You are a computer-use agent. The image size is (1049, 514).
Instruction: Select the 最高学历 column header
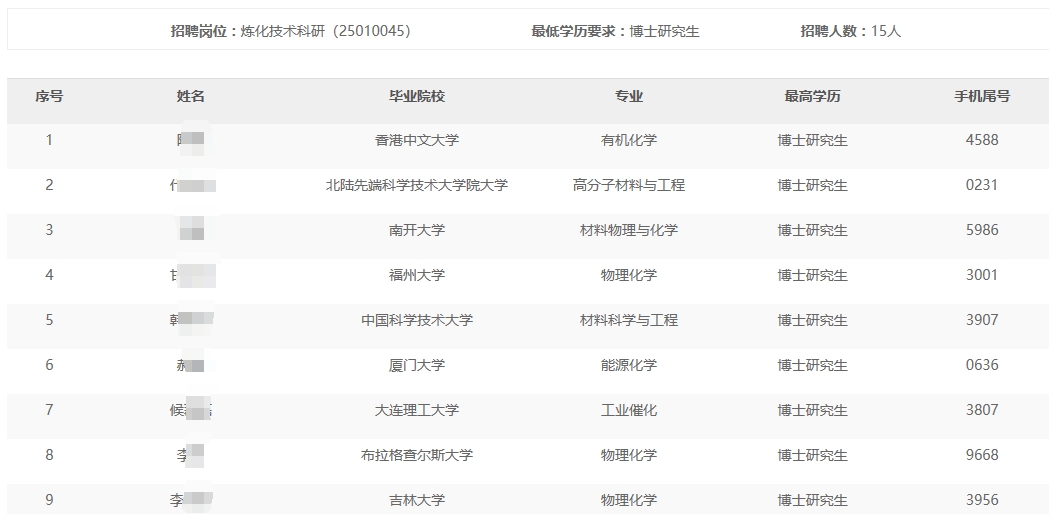812,96
